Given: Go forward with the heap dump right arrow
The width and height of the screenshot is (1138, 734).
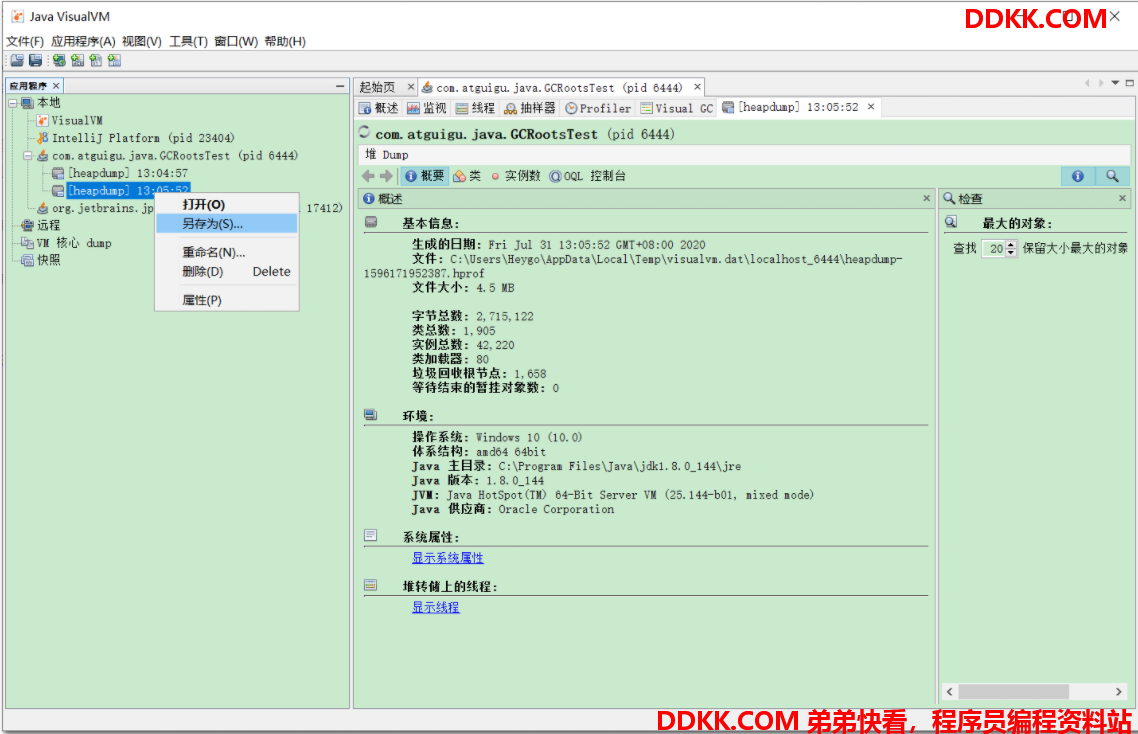Looking at the screenshot, I should click(386, 176).
